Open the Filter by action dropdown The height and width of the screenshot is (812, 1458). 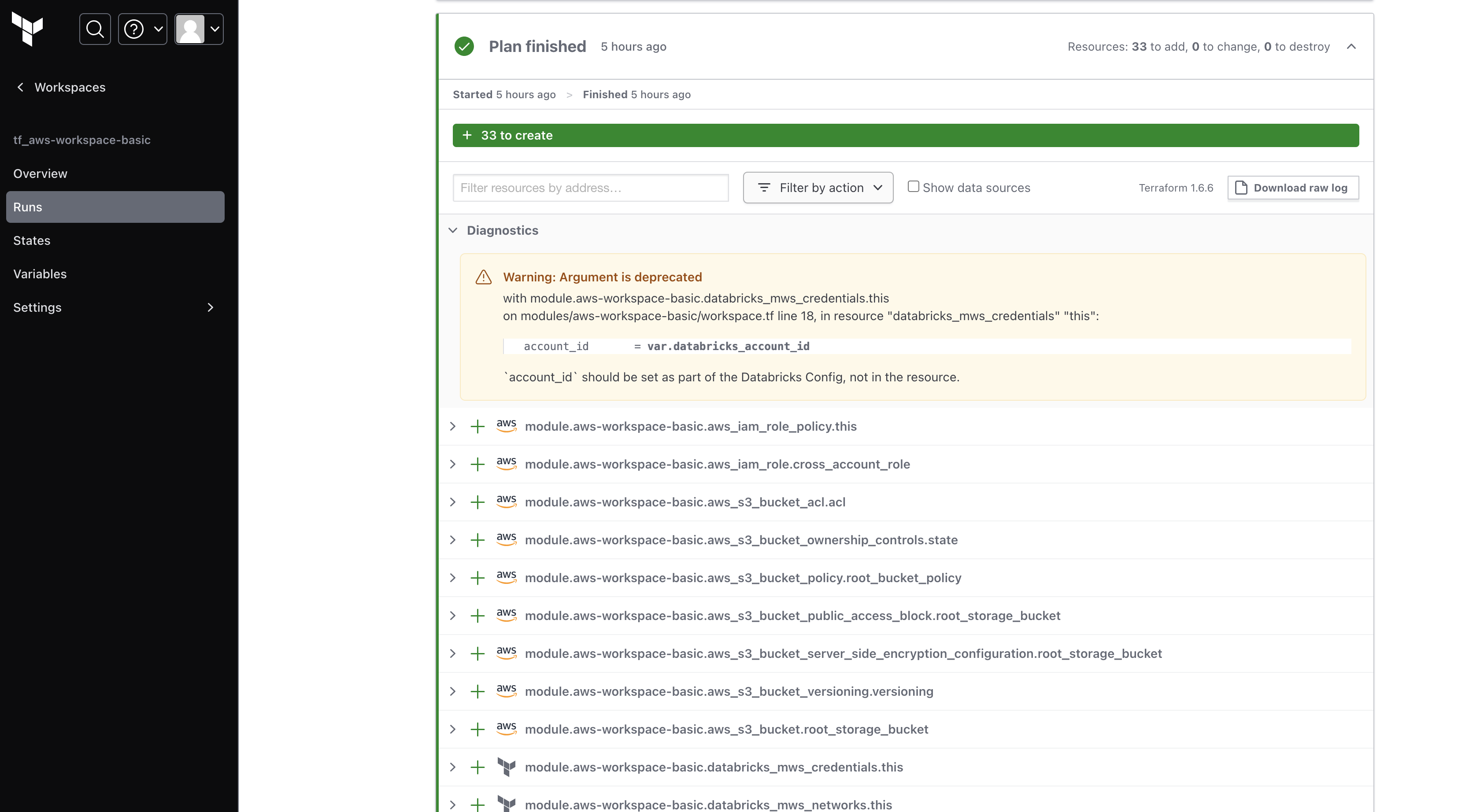[x=818, y=188]
